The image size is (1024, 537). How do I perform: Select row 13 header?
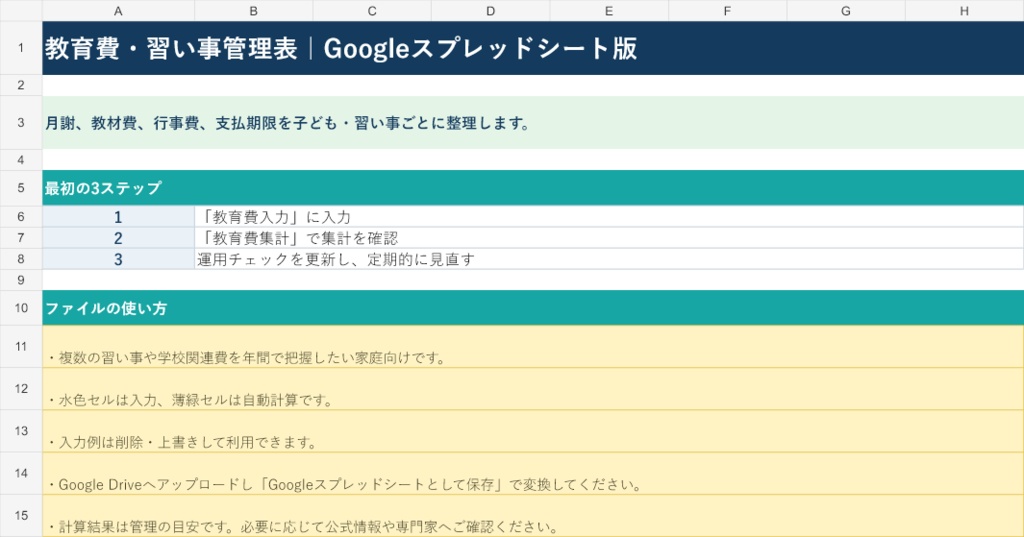[x=21, y=431]
